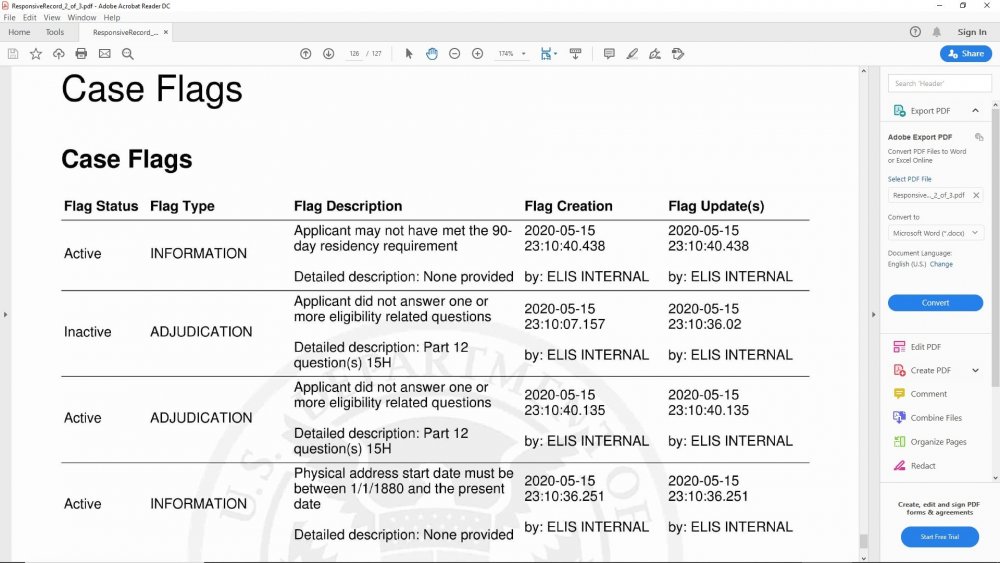Open the Window menu

82,18
